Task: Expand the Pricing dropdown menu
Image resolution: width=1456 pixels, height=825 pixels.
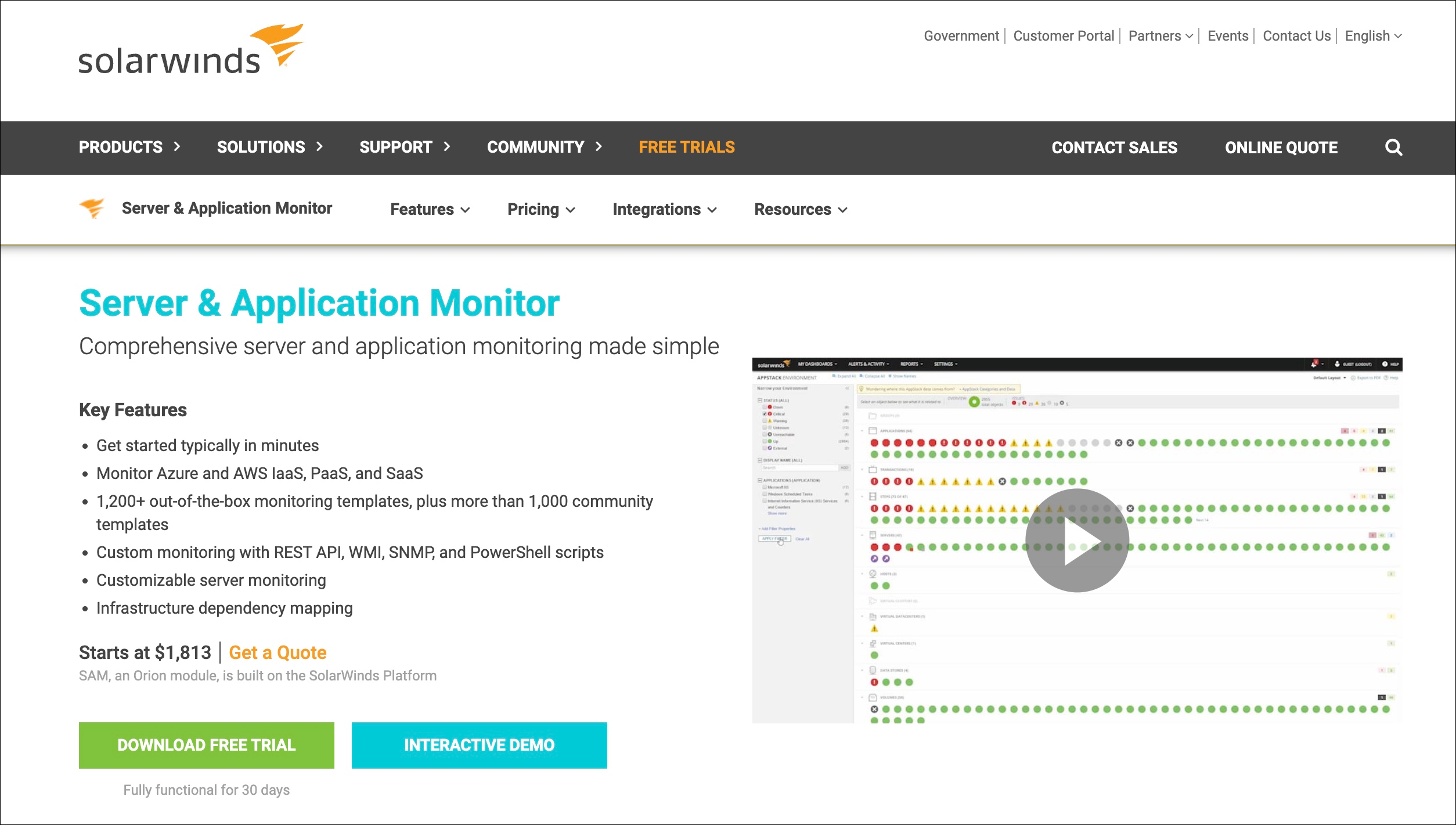Action: (x=540, y=209)
